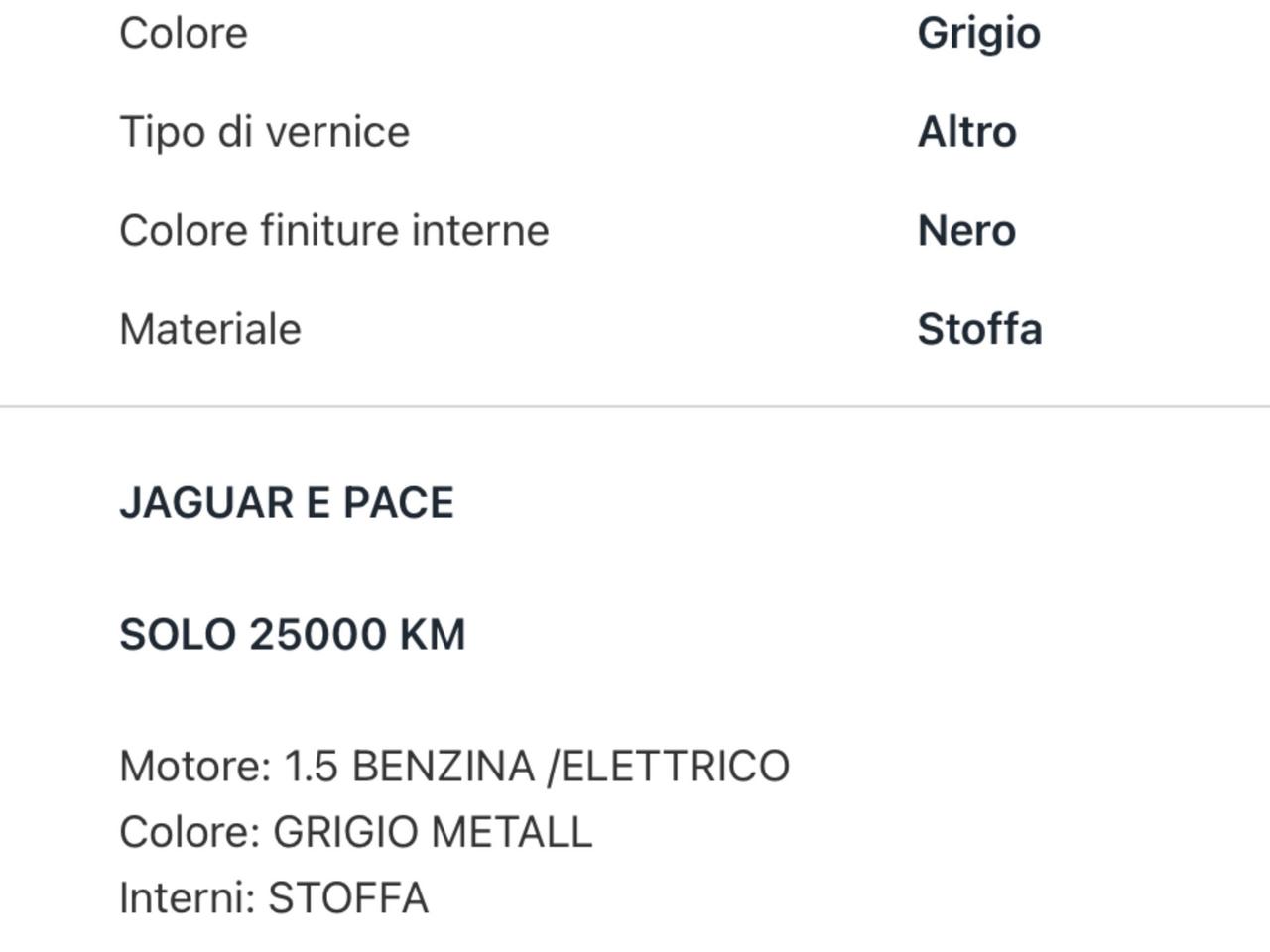
Task: Click the Interni STOFFA line
Action: [x=274, y=898]
